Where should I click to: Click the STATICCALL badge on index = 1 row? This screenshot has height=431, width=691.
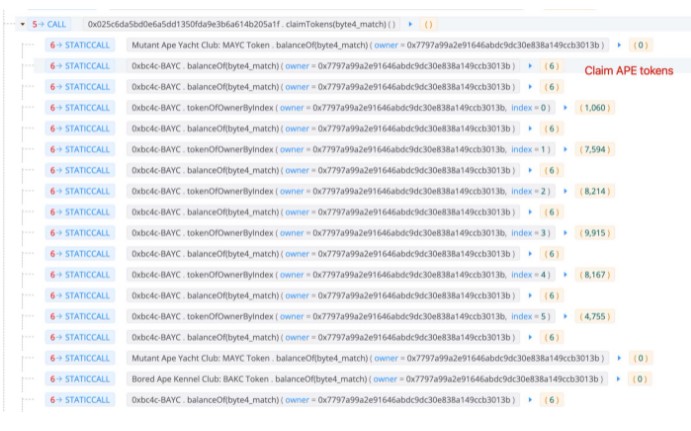pos(81,149)
